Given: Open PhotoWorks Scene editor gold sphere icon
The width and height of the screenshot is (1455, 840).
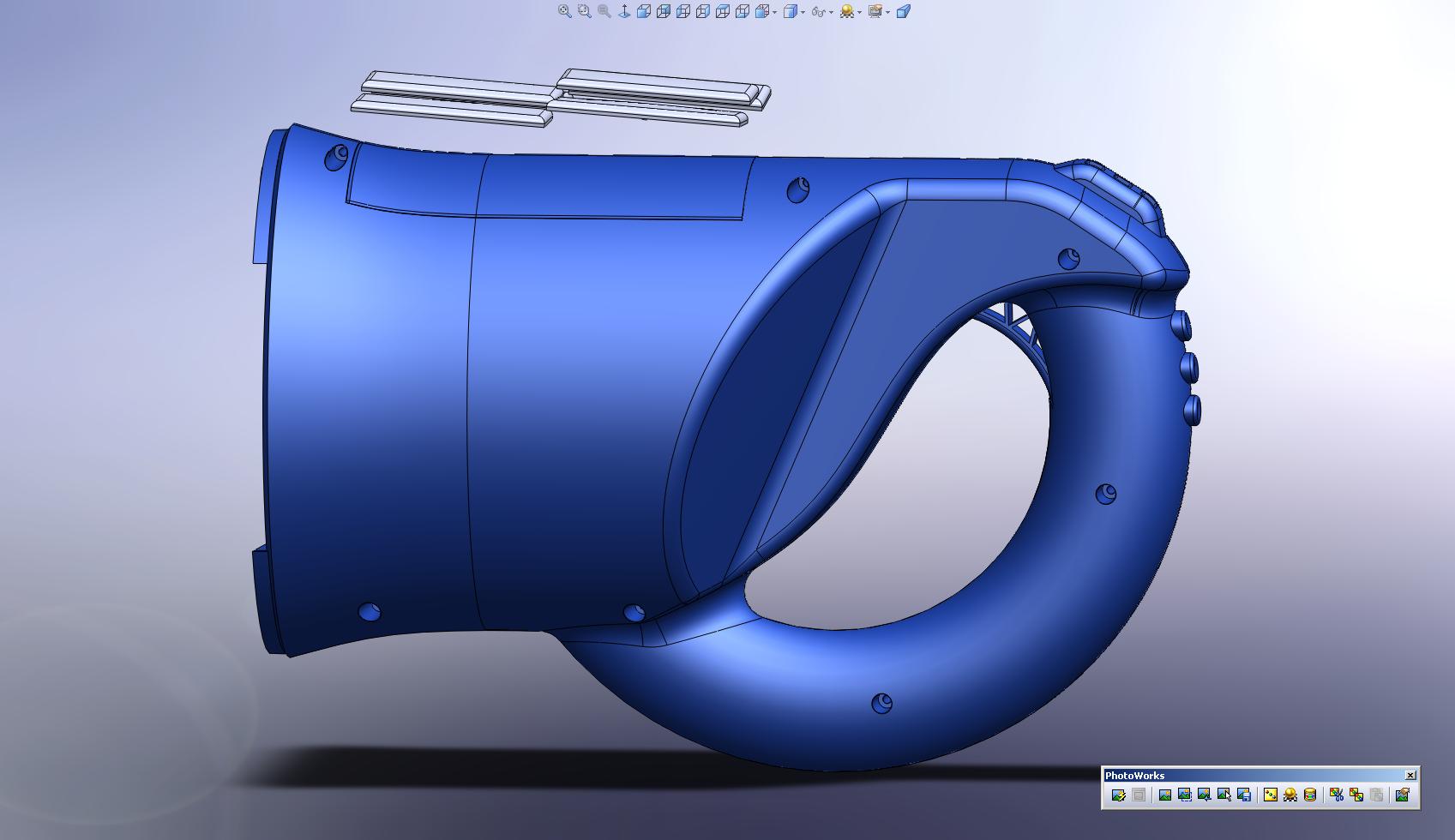Looking at the screenshot, I should coord(1290,795).
